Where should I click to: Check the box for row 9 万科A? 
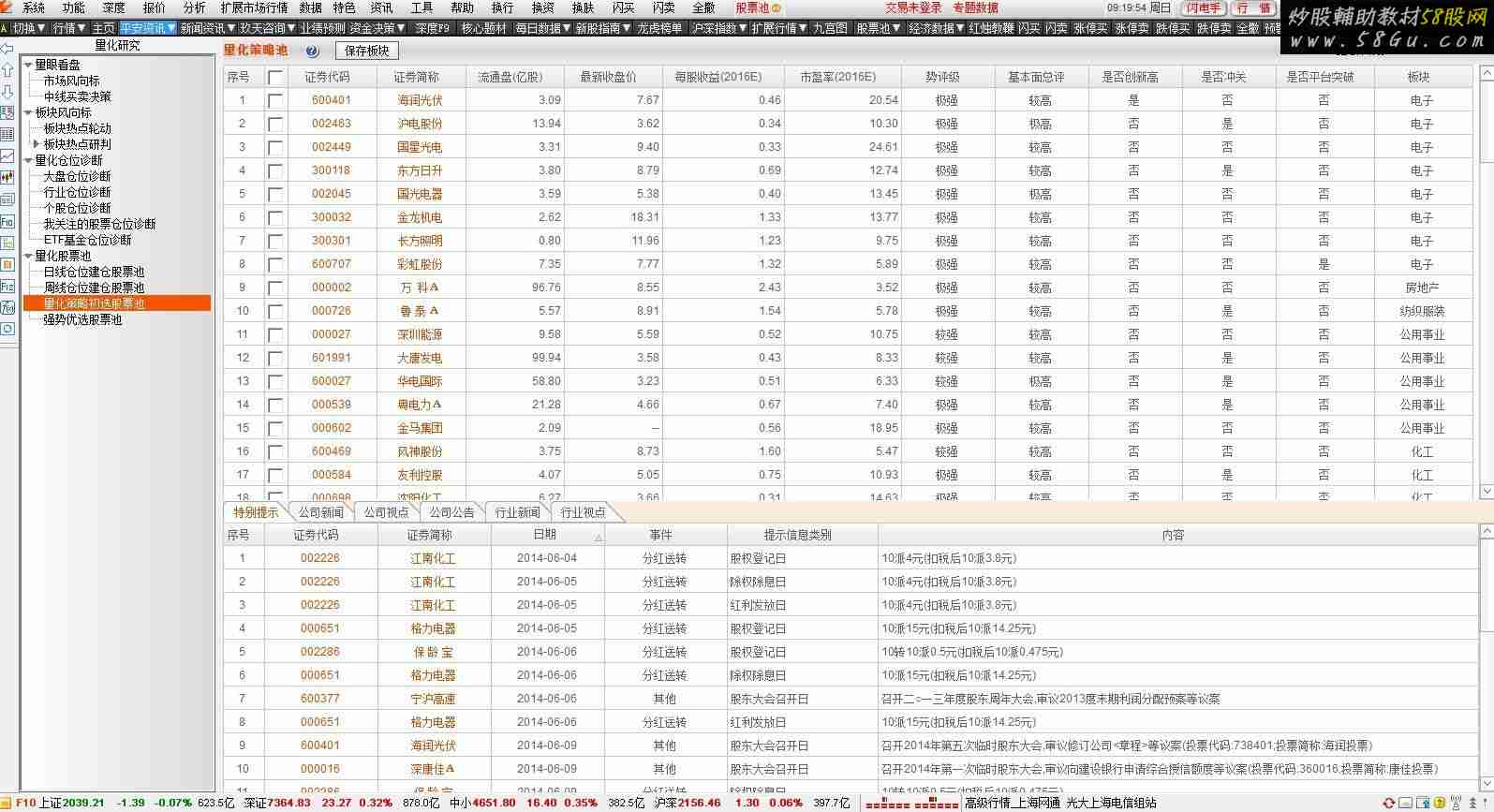coord(275,288)
